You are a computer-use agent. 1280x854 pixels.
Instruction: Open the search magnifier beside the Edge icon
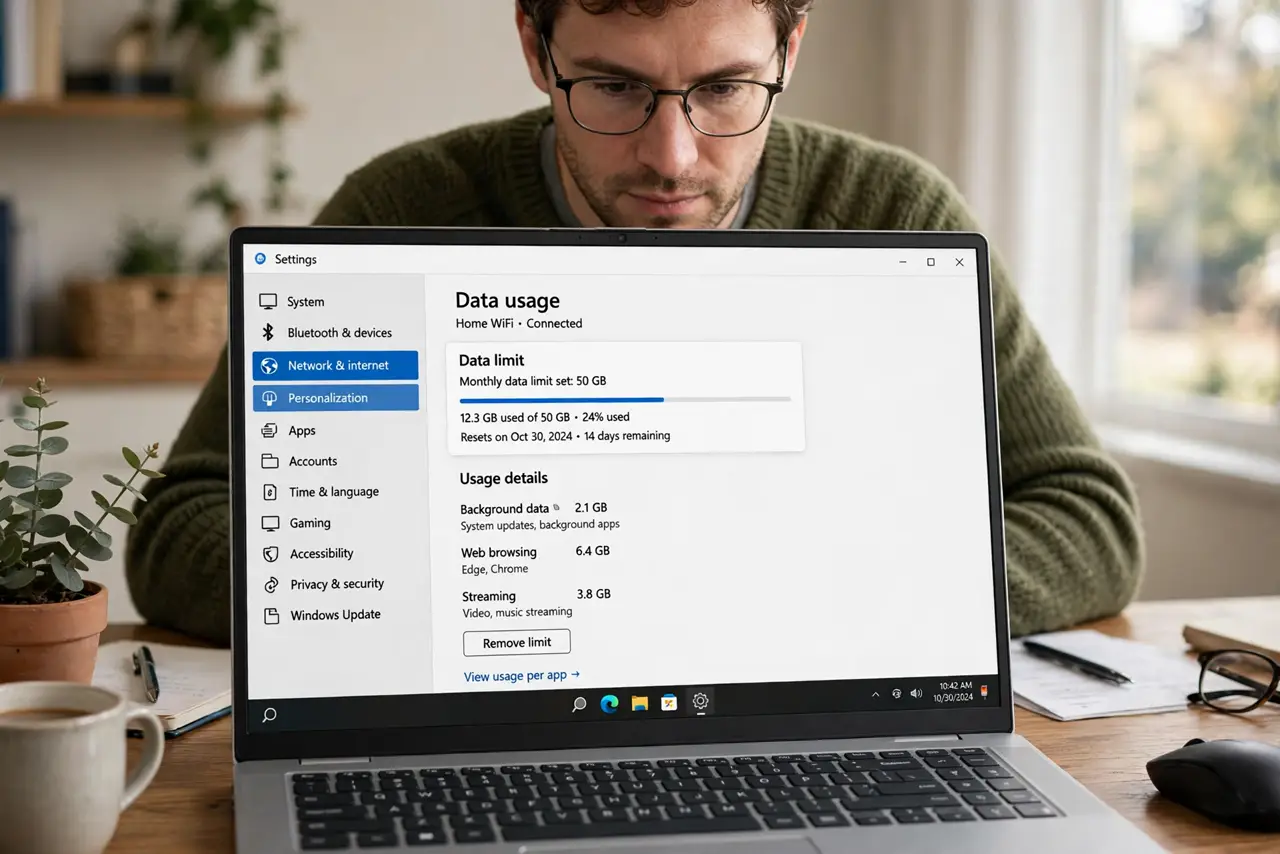579,704
